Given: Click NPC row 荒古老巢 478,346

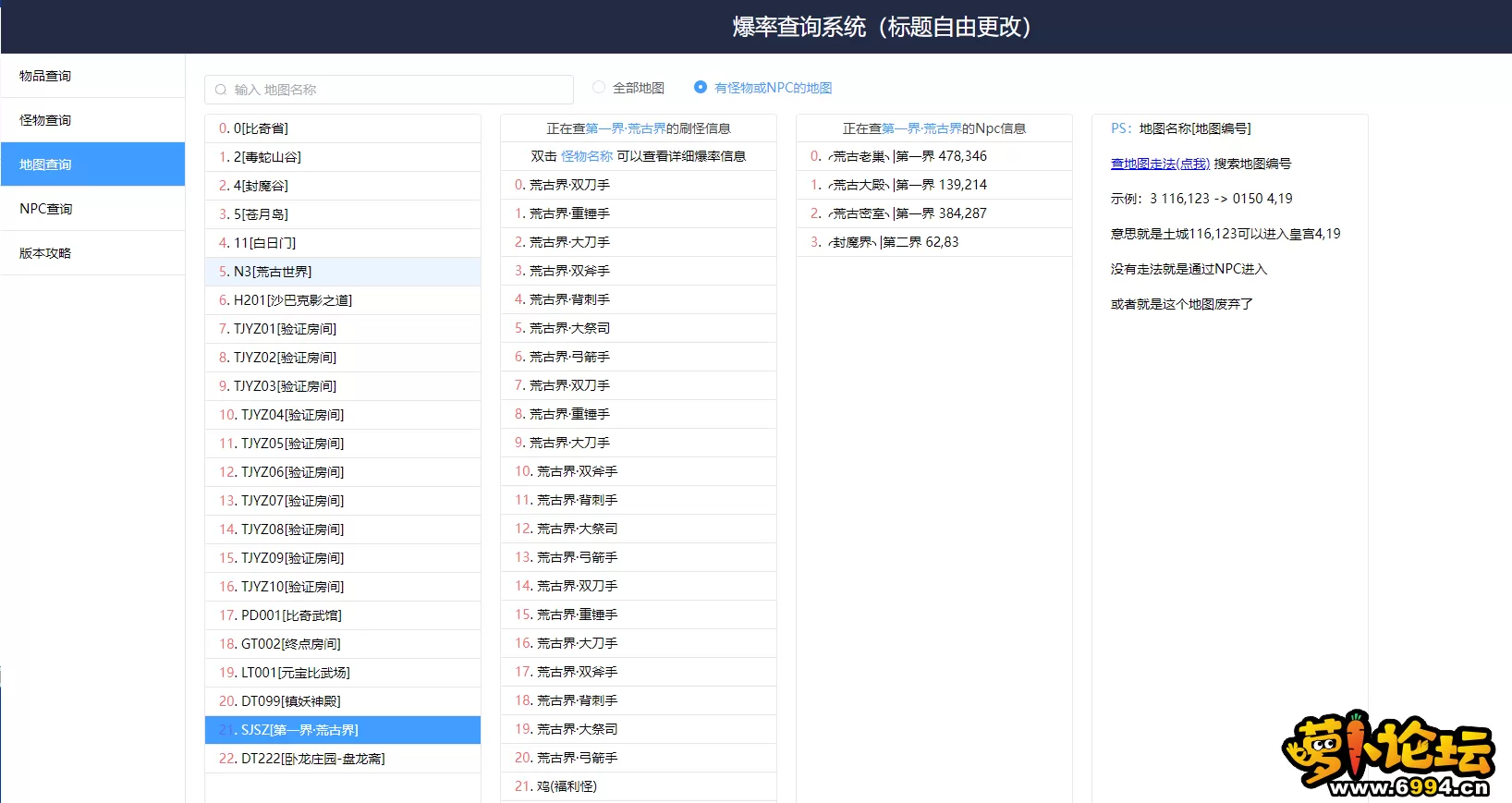Looking at the screenshot, I should point(934,156).
